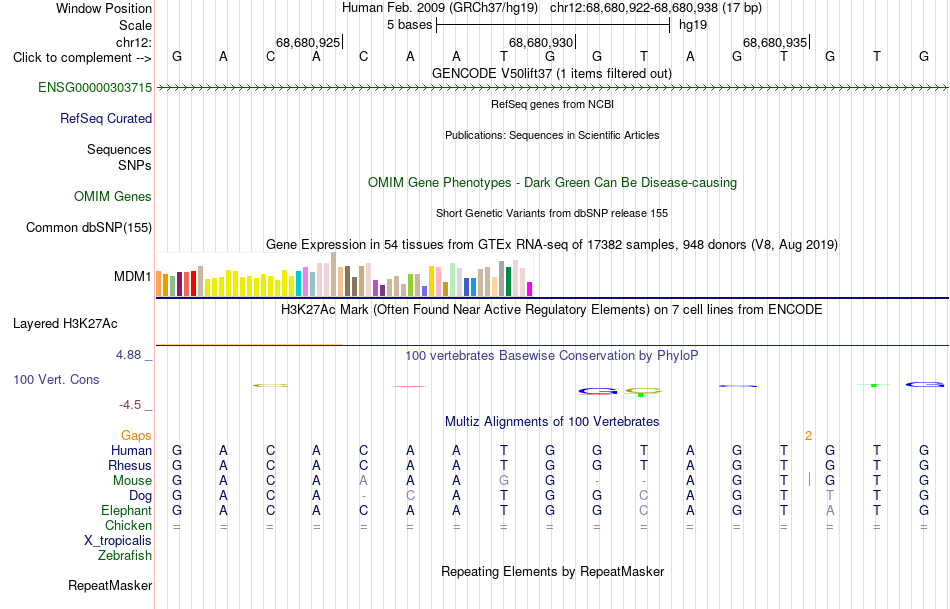This screenshot has width=950, height=609.
Task: Open the Layered H3K27Ac track label
Action: [65, 324]
